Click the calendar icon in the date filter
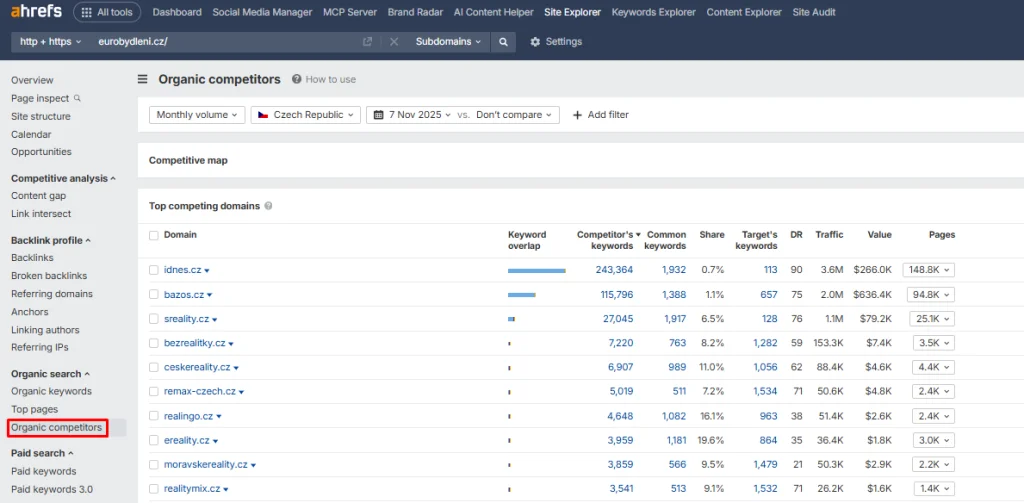This screenshot has width=1024, height=503. tap(378, 115)
